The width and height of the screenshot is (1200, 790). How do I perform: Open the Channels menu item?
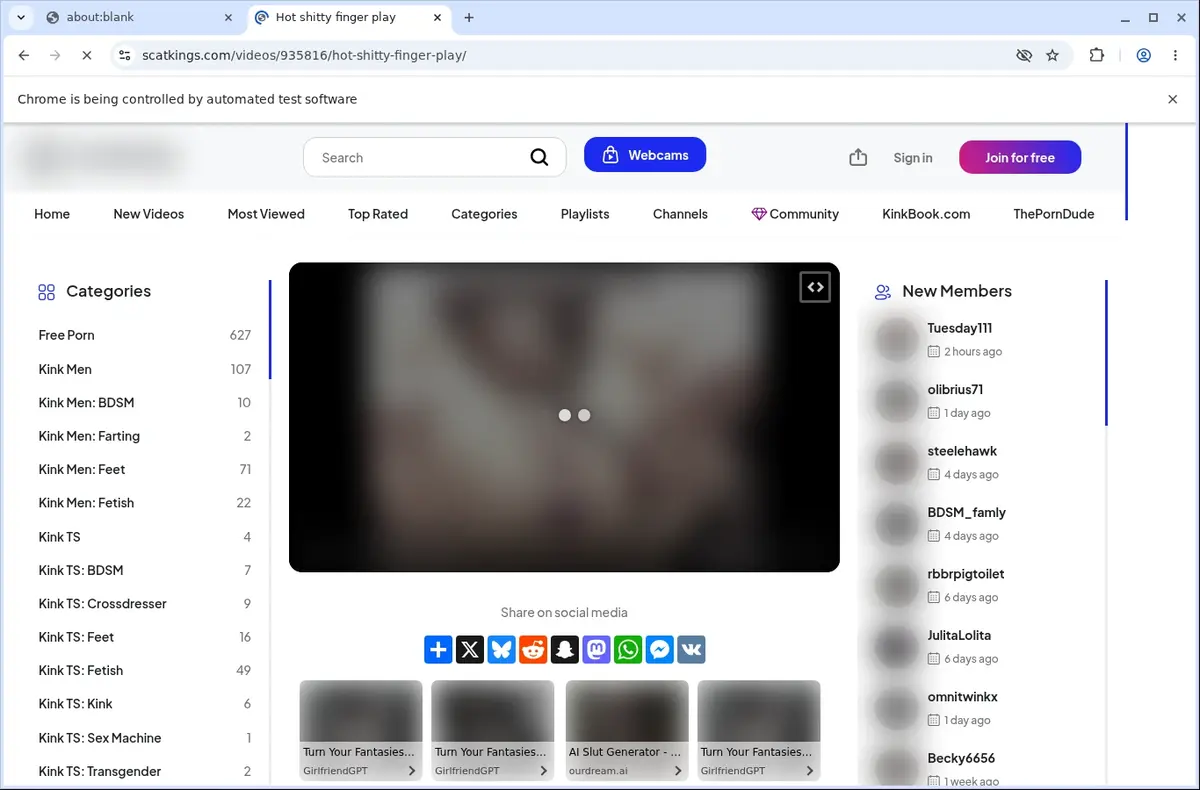[x=680, y=214]
